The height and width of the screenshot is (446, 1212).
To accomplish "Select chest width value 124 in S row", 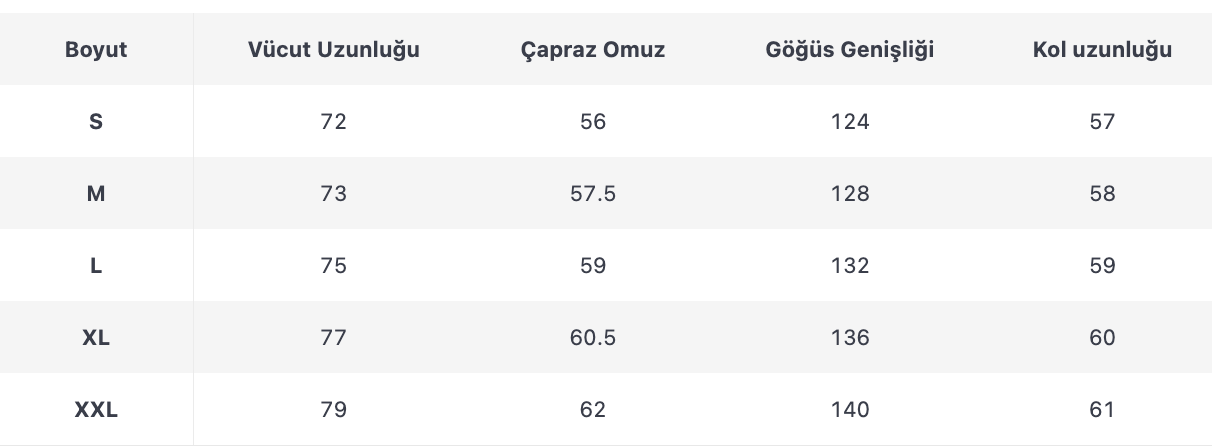I will click(850, 122).
